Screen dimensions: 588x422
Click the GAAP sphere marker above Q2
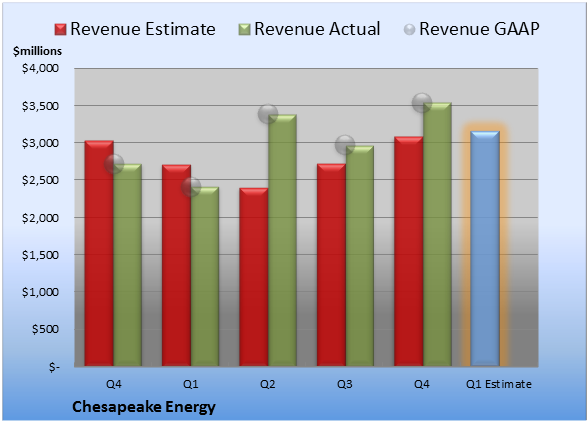(268, 114)
